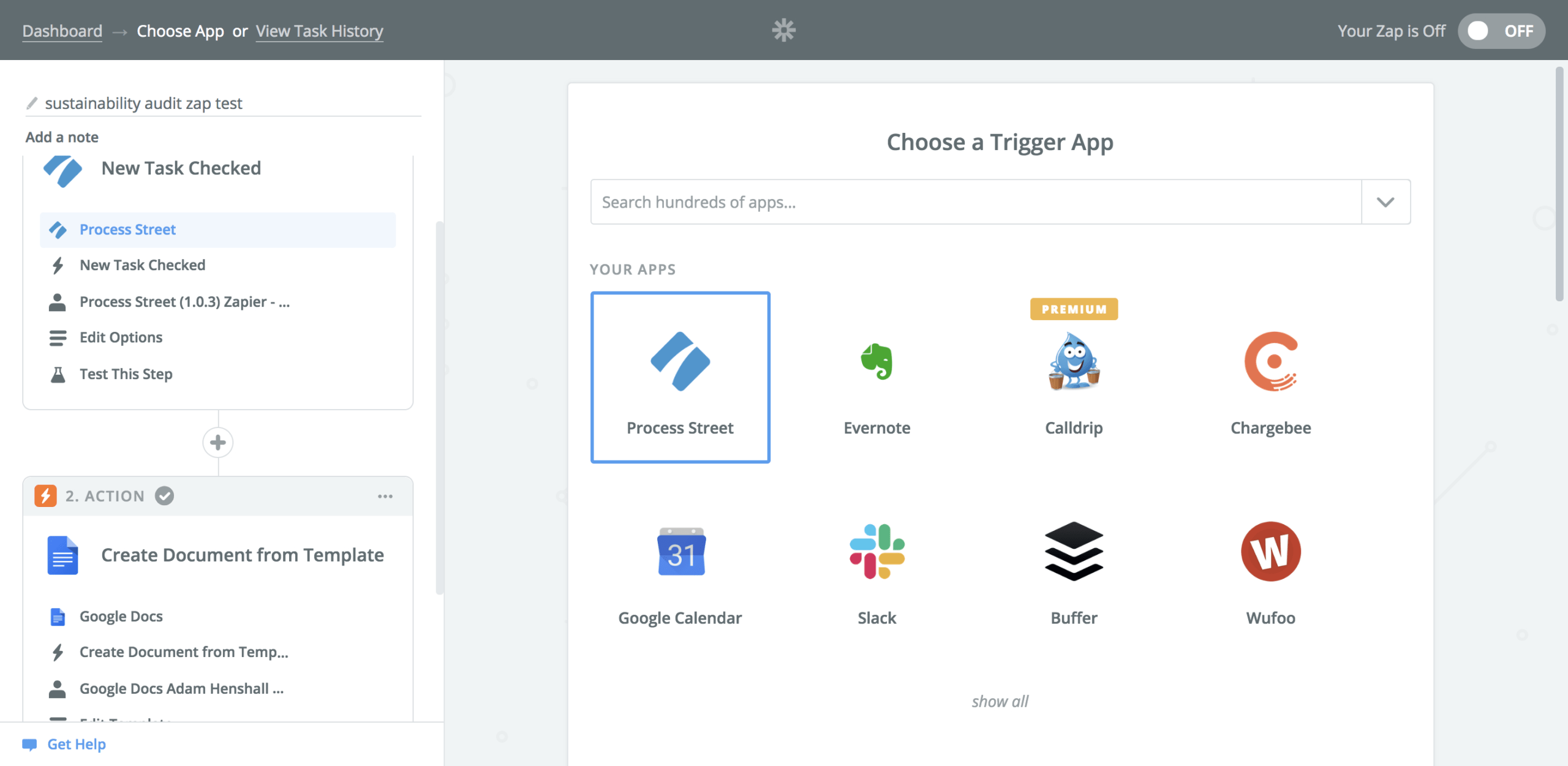This screenshot has height=766, width=1568.
Task: Enable the Action step 2 checkbox
Action: [164, 495]
